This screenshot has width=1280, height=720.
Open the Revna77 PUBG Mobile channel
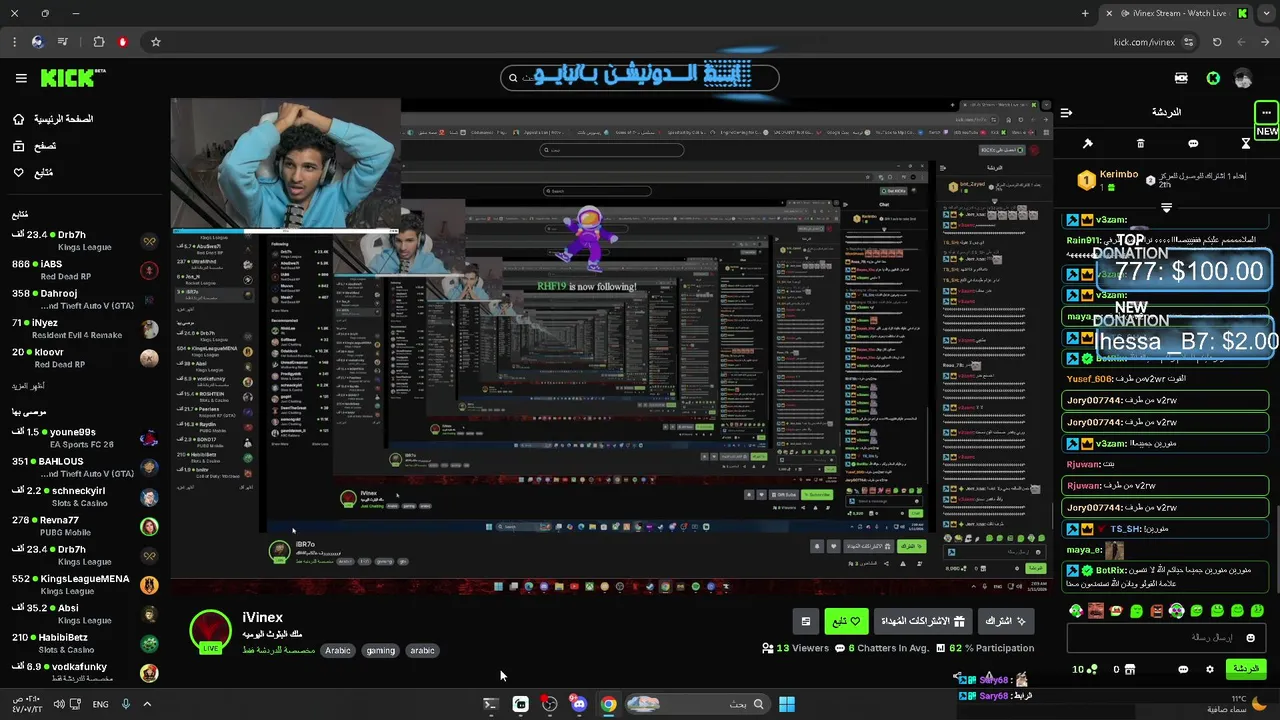(x=84, y=526)
